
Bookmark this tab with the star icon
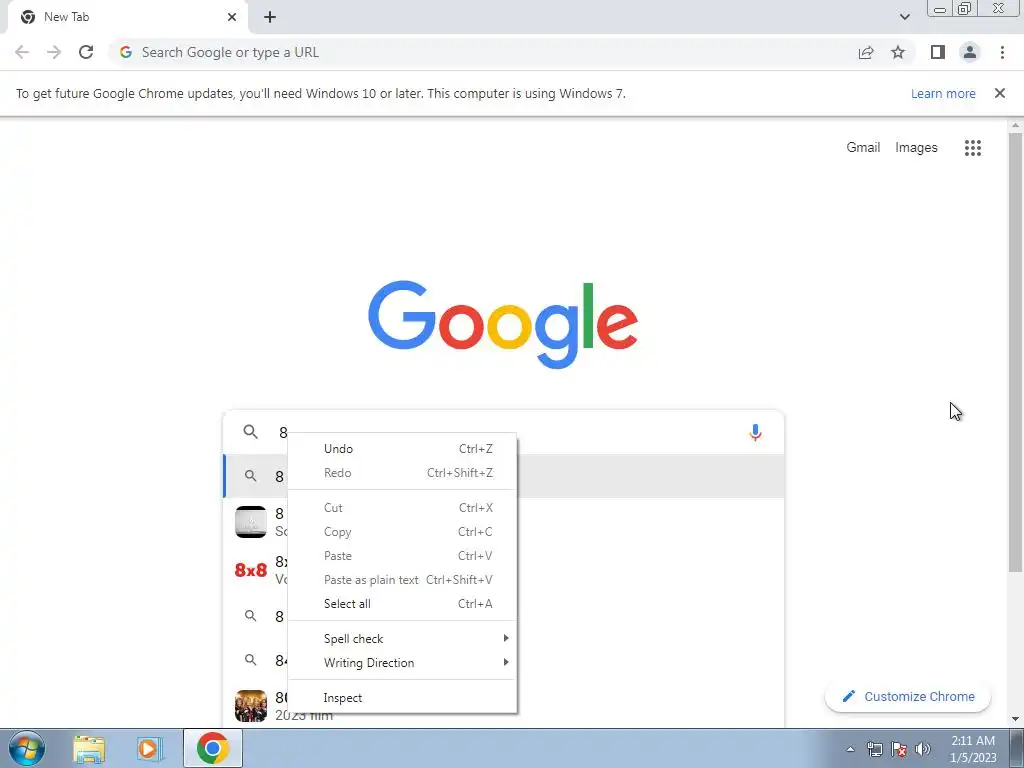[x=898, y=52]
